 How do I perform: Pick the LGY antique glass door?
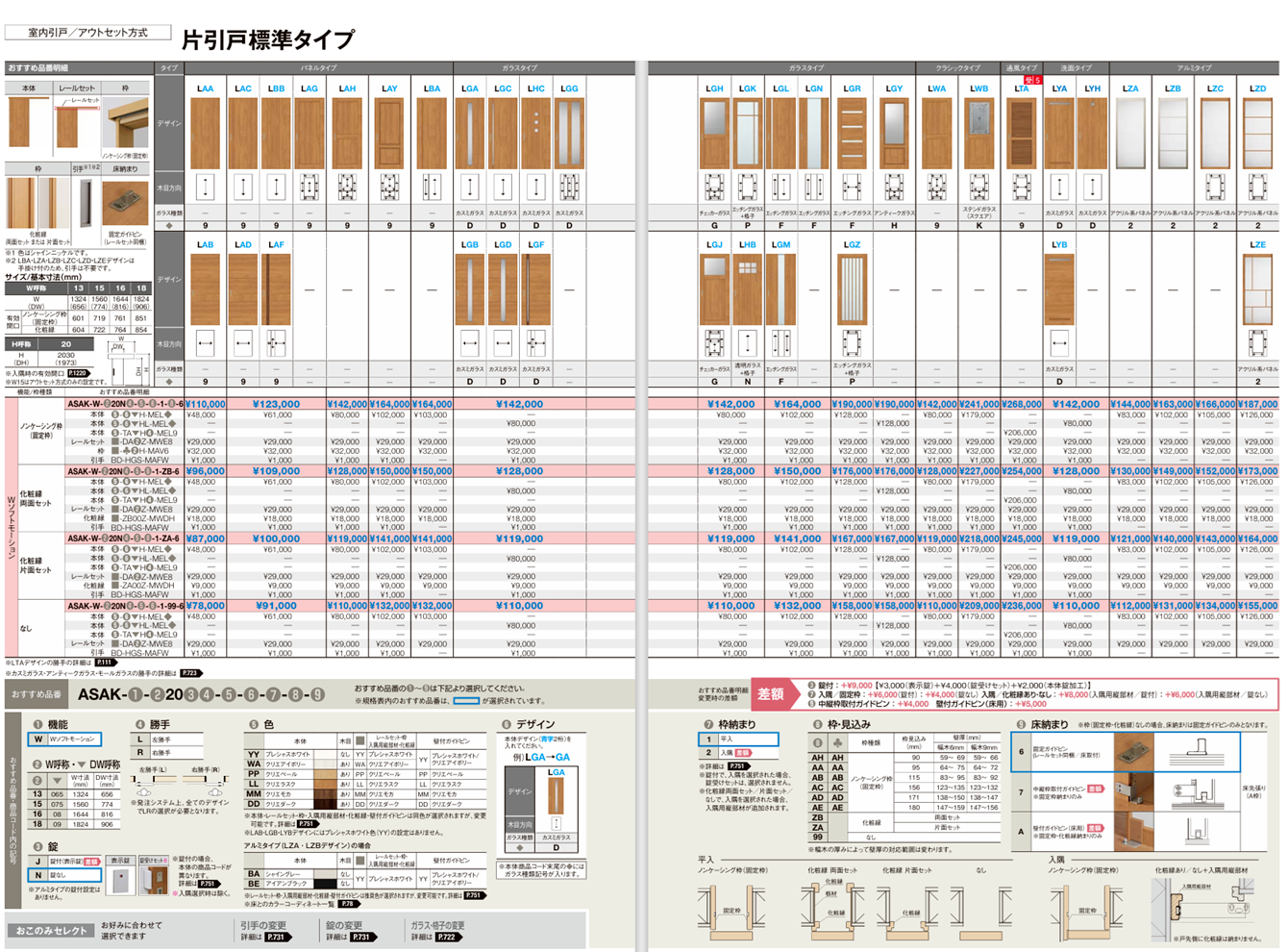click(x=894, y=132)
